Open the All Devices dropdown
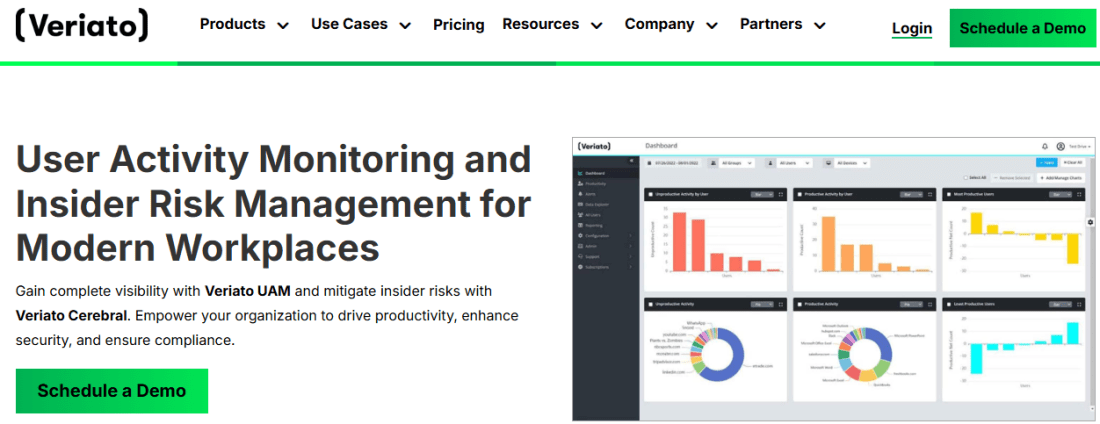 [852, 163]
